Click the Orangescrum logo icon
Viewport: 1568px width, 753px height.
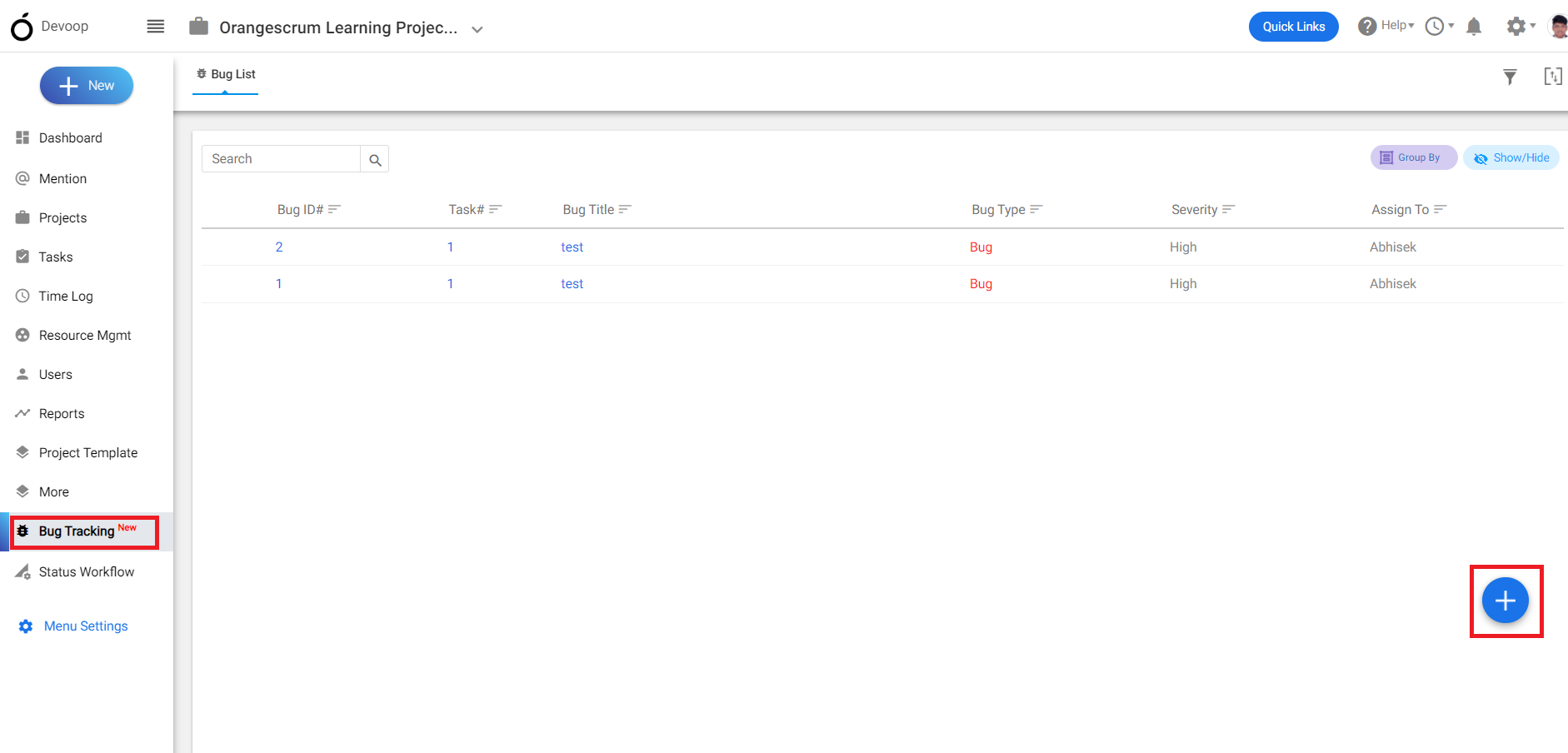coord(22,27)
